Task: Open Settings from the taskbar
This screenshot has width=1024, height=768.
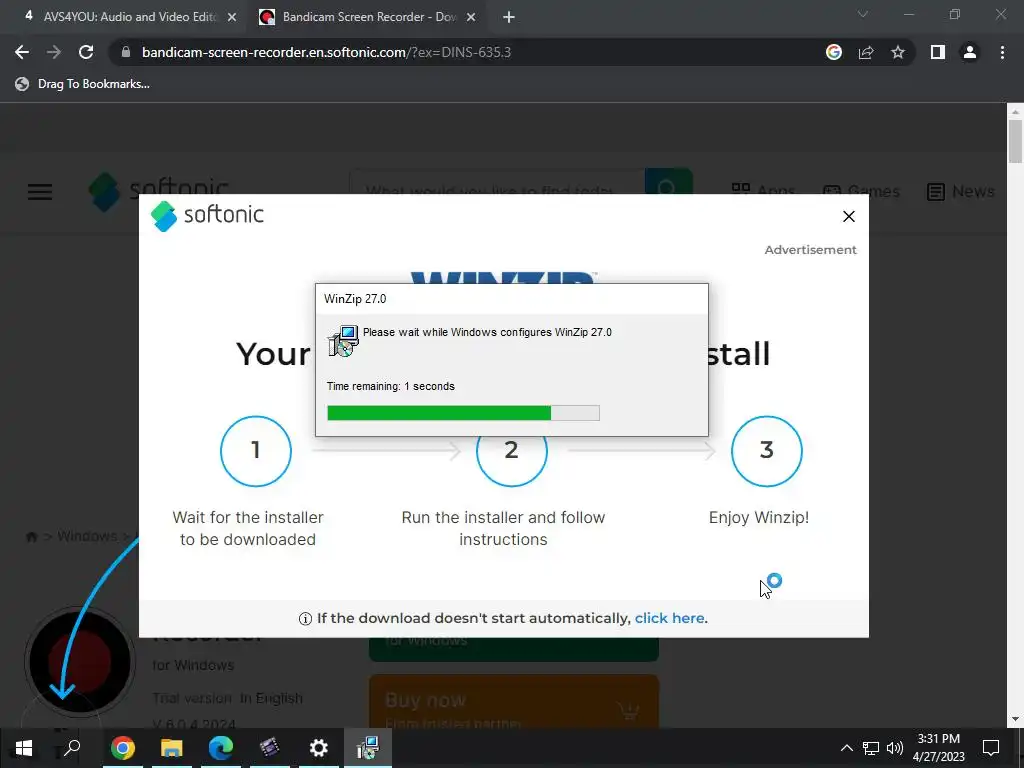Action: click(x=318, y=748)
